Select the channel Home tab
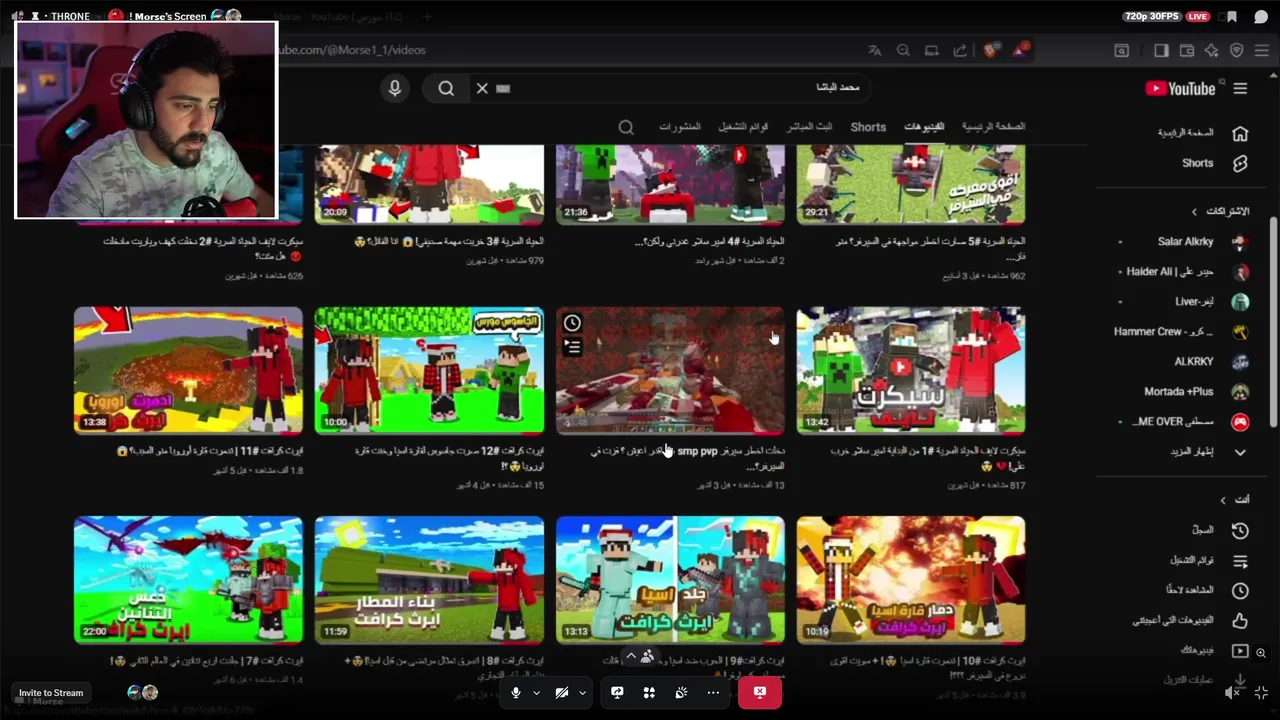 click(x=993, y=127)
